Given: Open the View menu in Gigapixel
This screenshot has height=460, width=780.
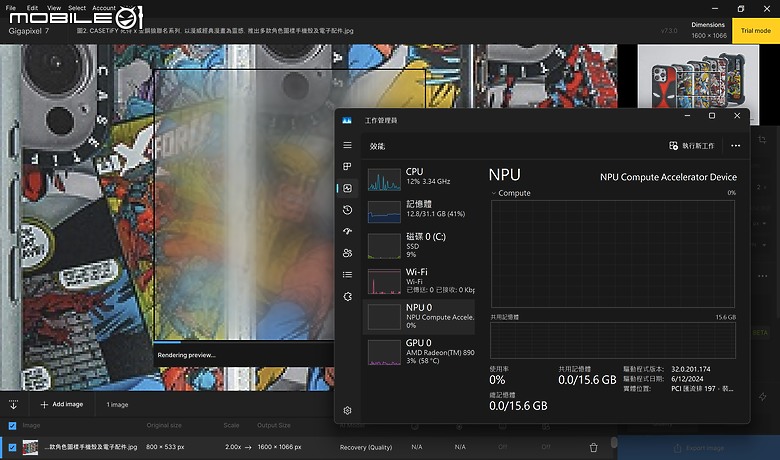Looking at the screenshot, I should point(54,8).
